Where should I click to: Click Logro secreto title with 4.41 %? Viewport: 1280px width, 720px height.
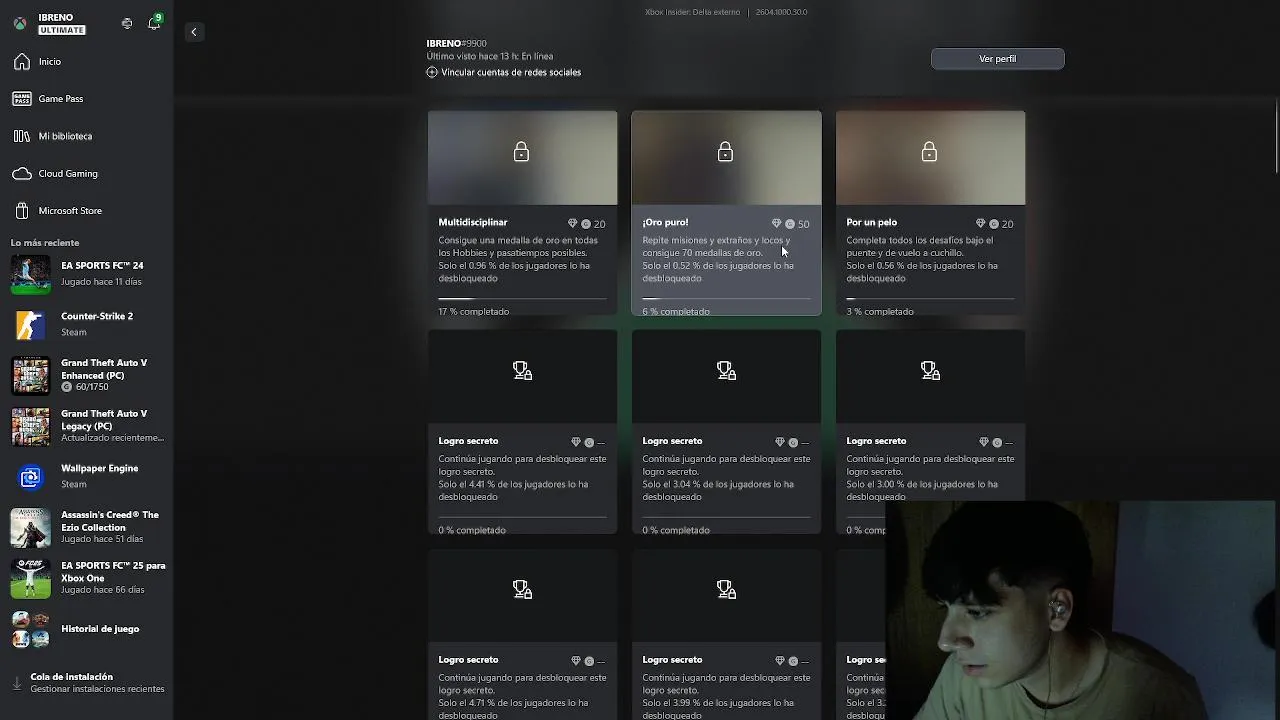(468, 441)
